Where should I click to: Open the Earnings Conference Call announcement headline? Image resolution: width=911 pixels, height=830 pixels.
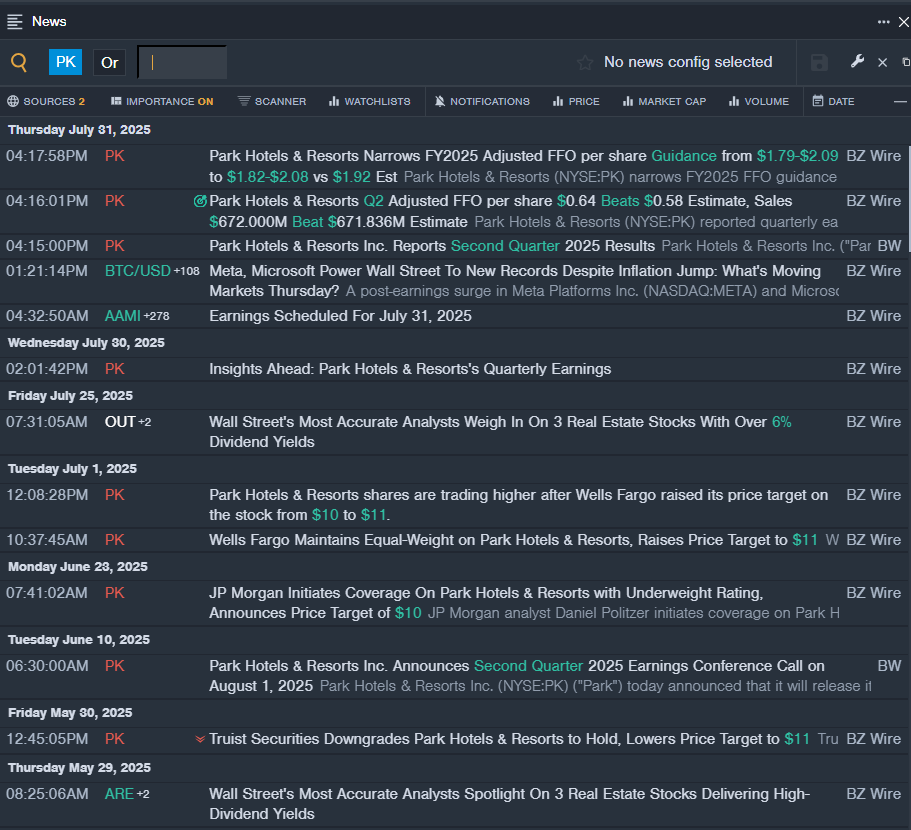point(517,676)
